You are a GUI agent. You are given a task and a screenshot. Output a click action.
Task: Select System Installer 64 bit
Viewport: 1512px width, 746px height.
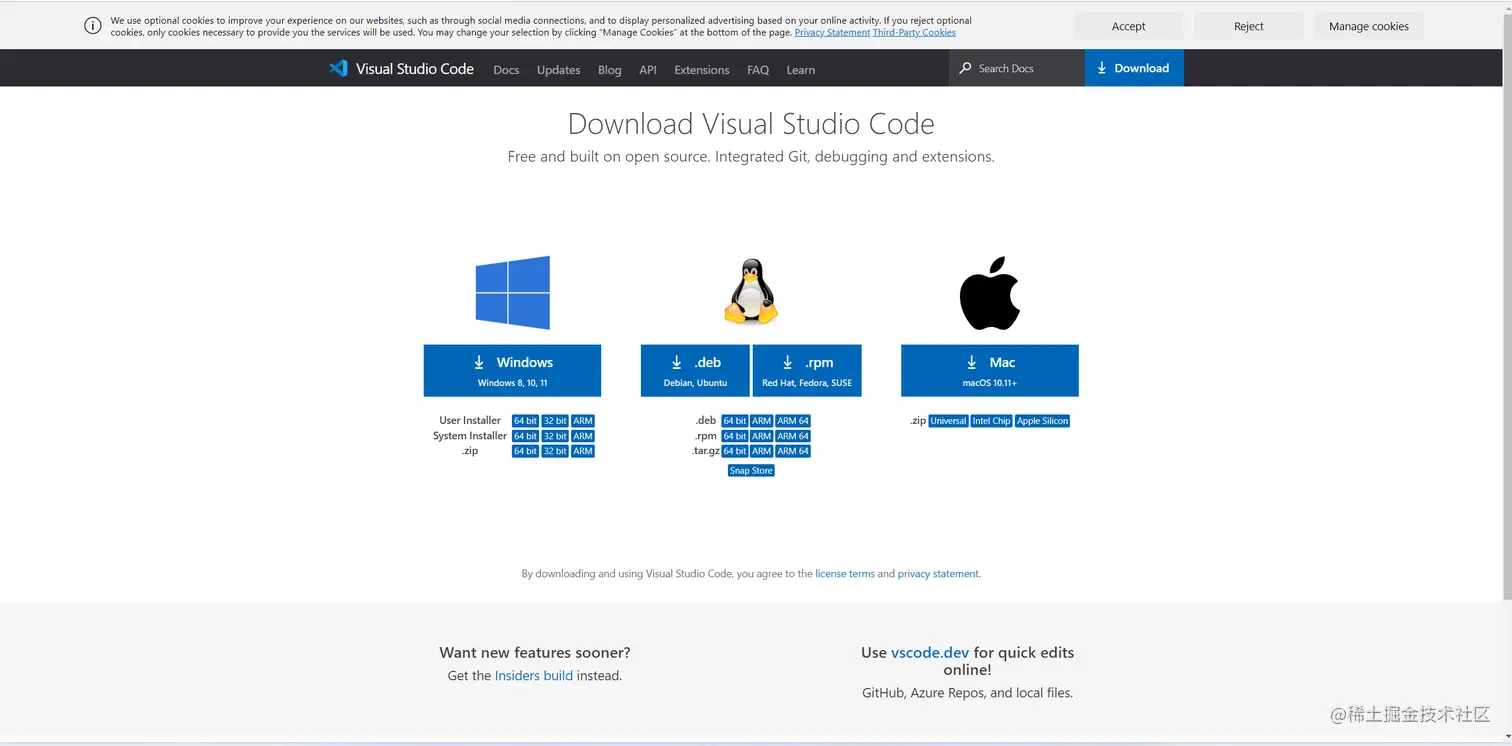click(525, 436)
